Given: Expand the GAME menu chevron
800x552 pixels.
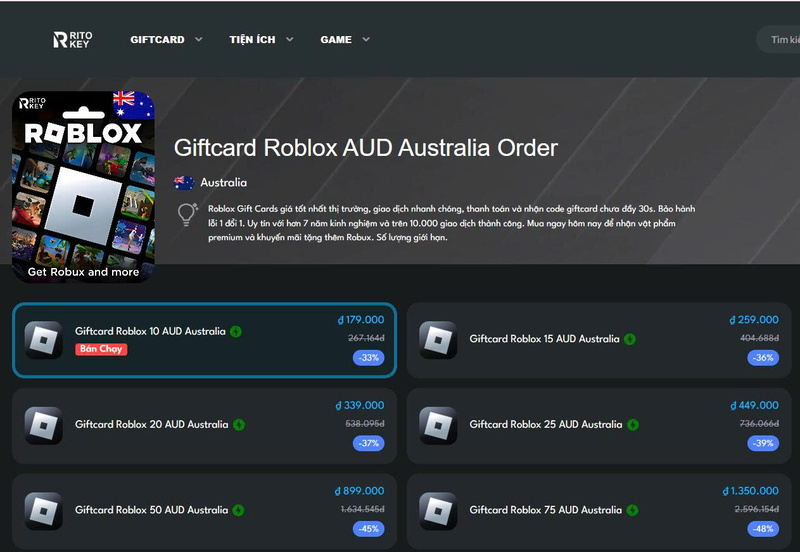Looking at the screenshot, I should (366, 39).
